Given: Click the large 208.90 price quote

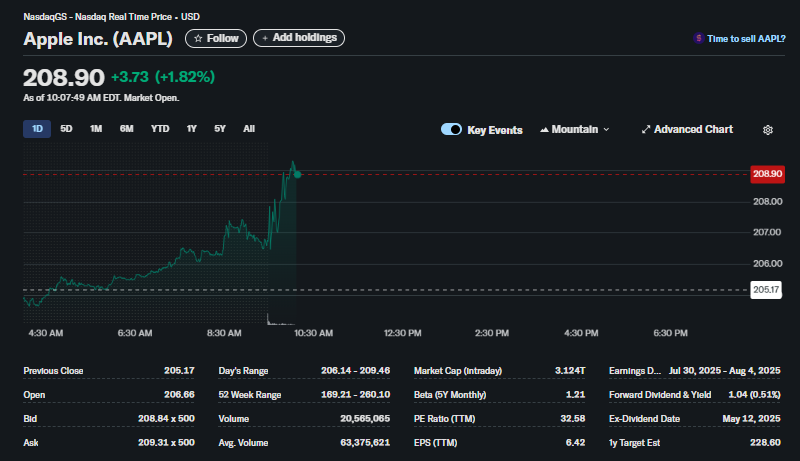Looking at the screenshot, I should coord(64,78).
